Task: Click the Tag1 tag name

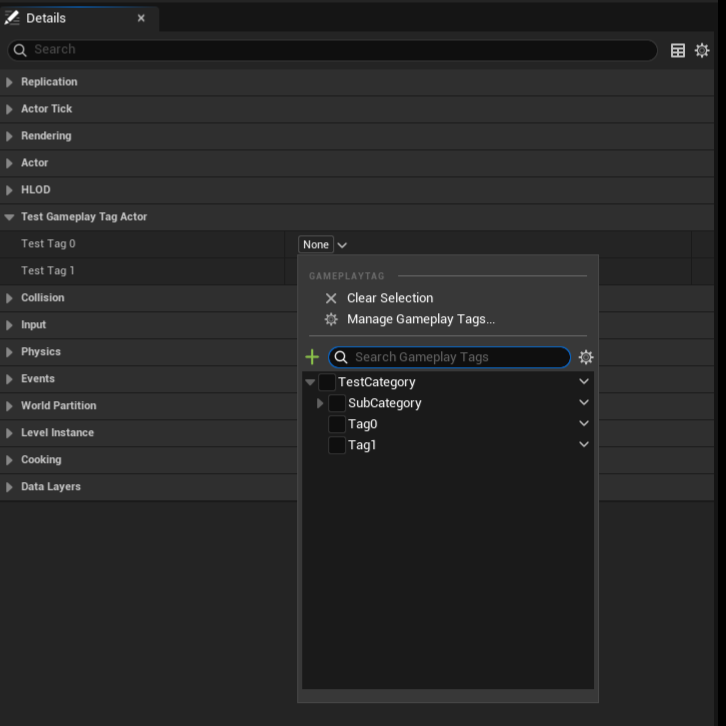Action: pos(362,445)
